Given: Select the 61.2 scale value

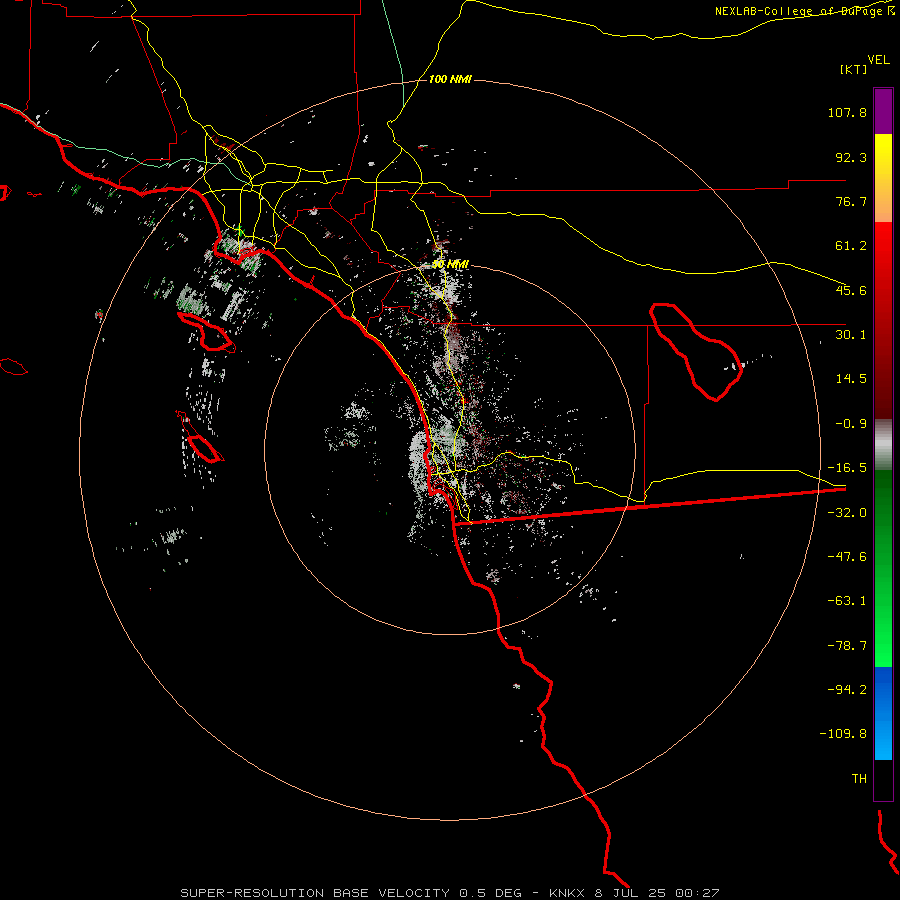Looking at the screenshot, I should pyautogui.click(x=851, y=246).
